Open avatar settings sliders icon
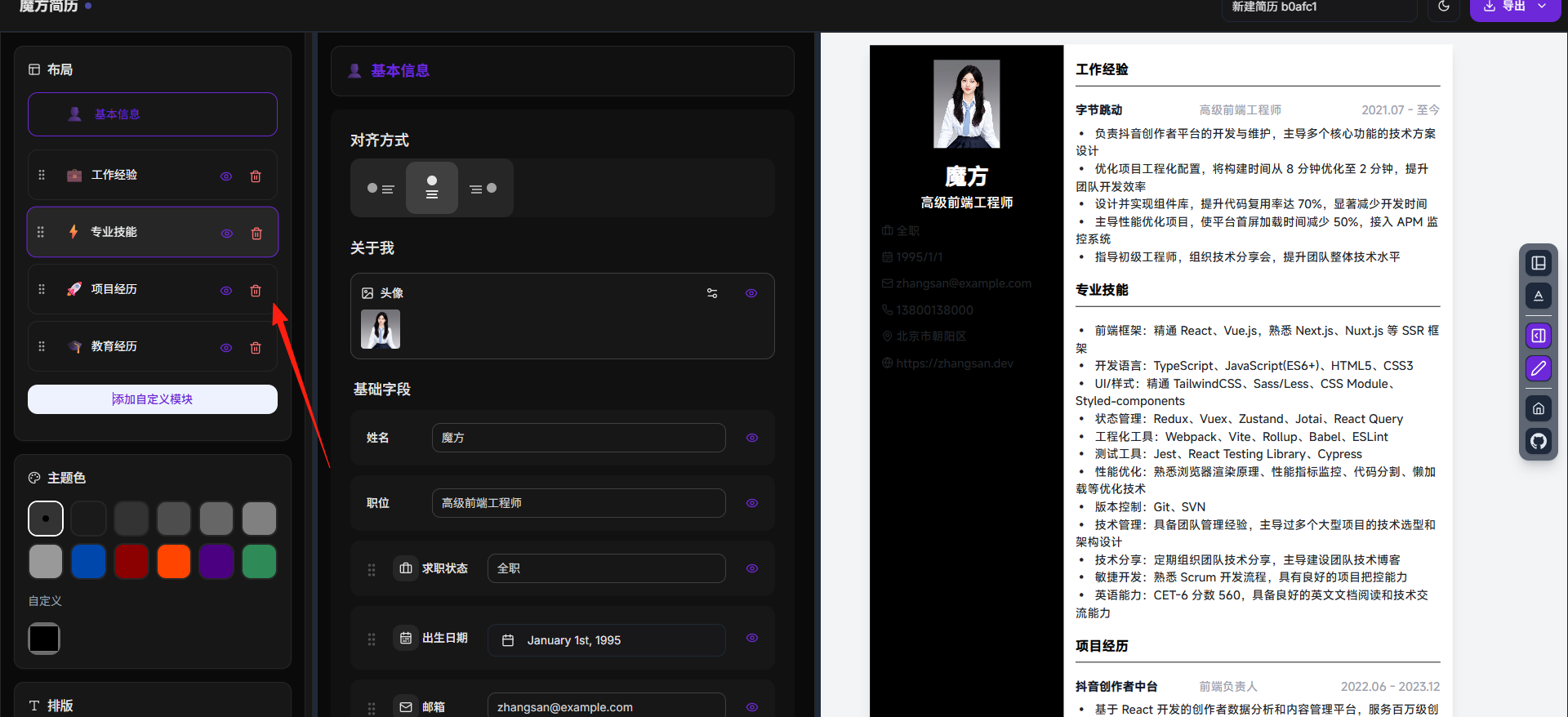Image resolution: width=1568 pixels, height=717 pixels. click(712, 293)
